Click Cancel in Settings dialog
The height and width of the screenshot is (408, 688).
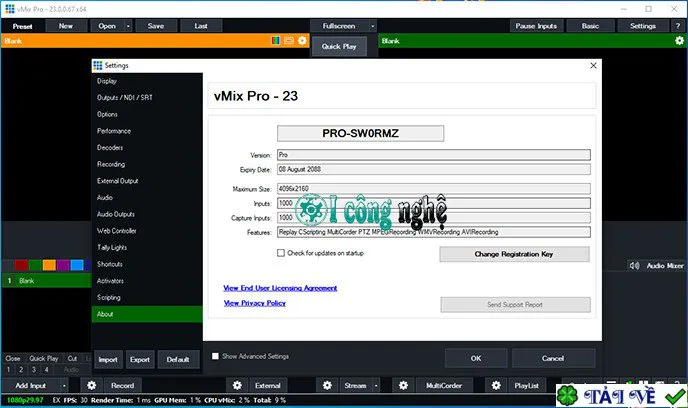pos(553,358)
